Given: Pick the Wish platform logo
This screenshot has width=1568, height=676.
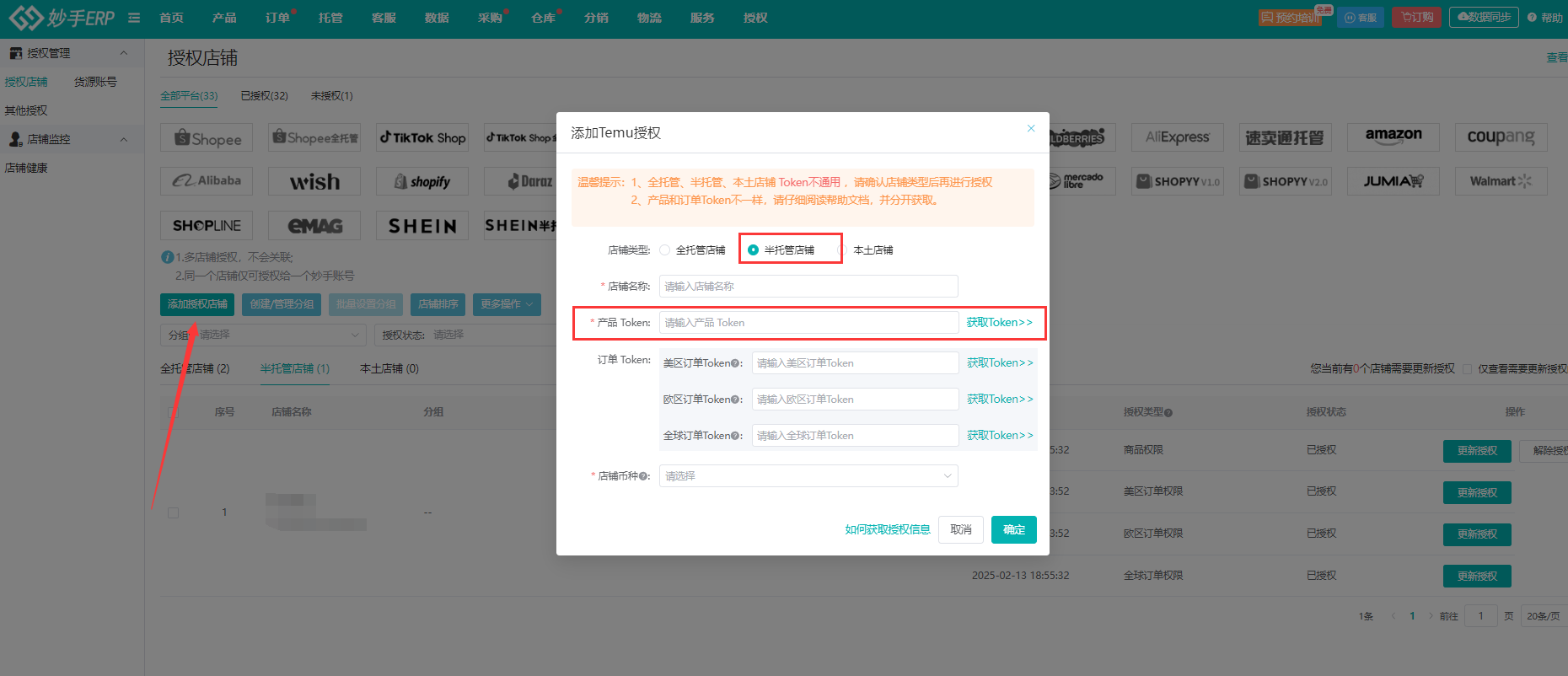Looking at the screenshot, I should click(314, 181).
